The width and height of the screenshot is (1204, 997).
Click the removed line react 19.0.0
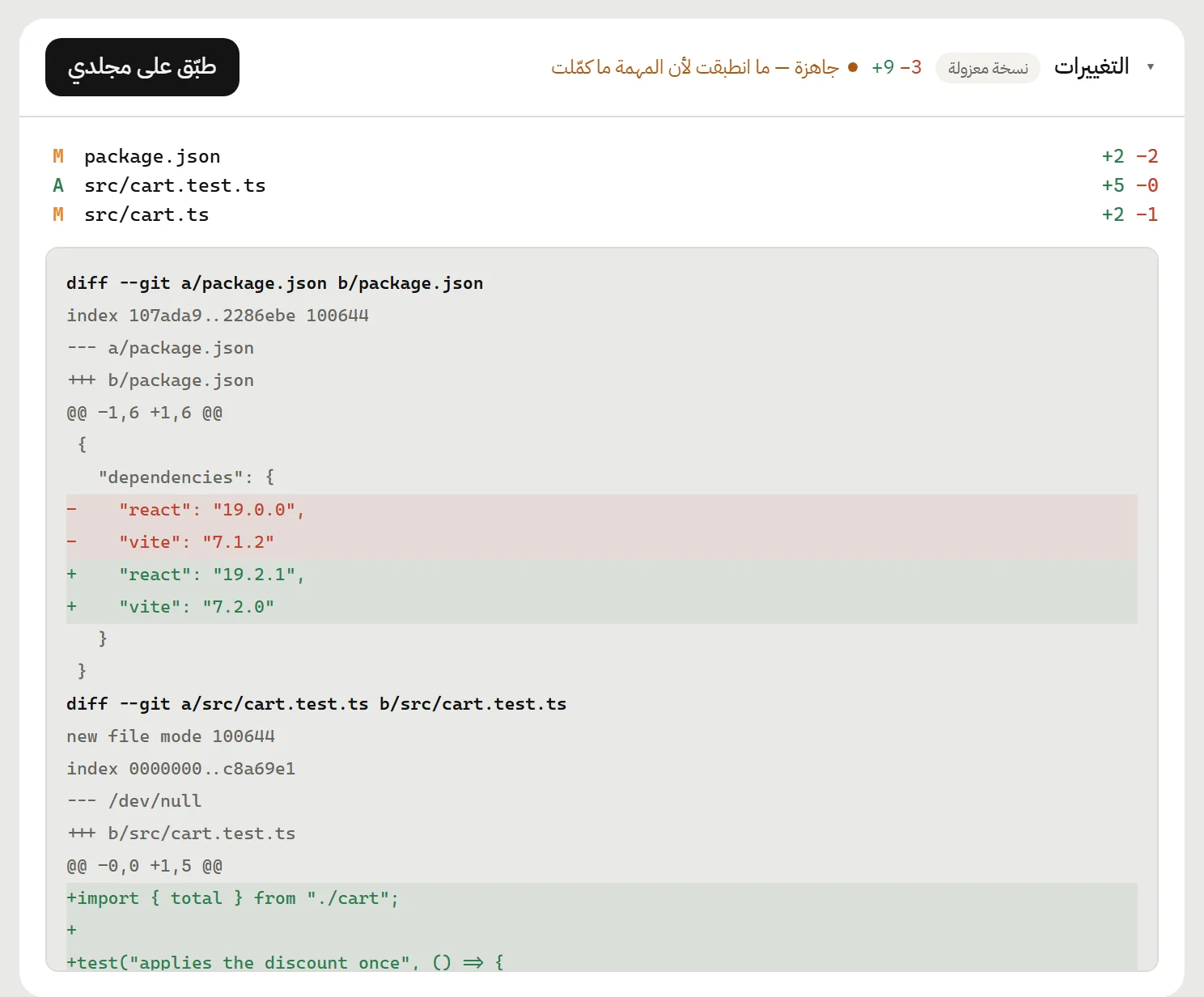point(602,510)
